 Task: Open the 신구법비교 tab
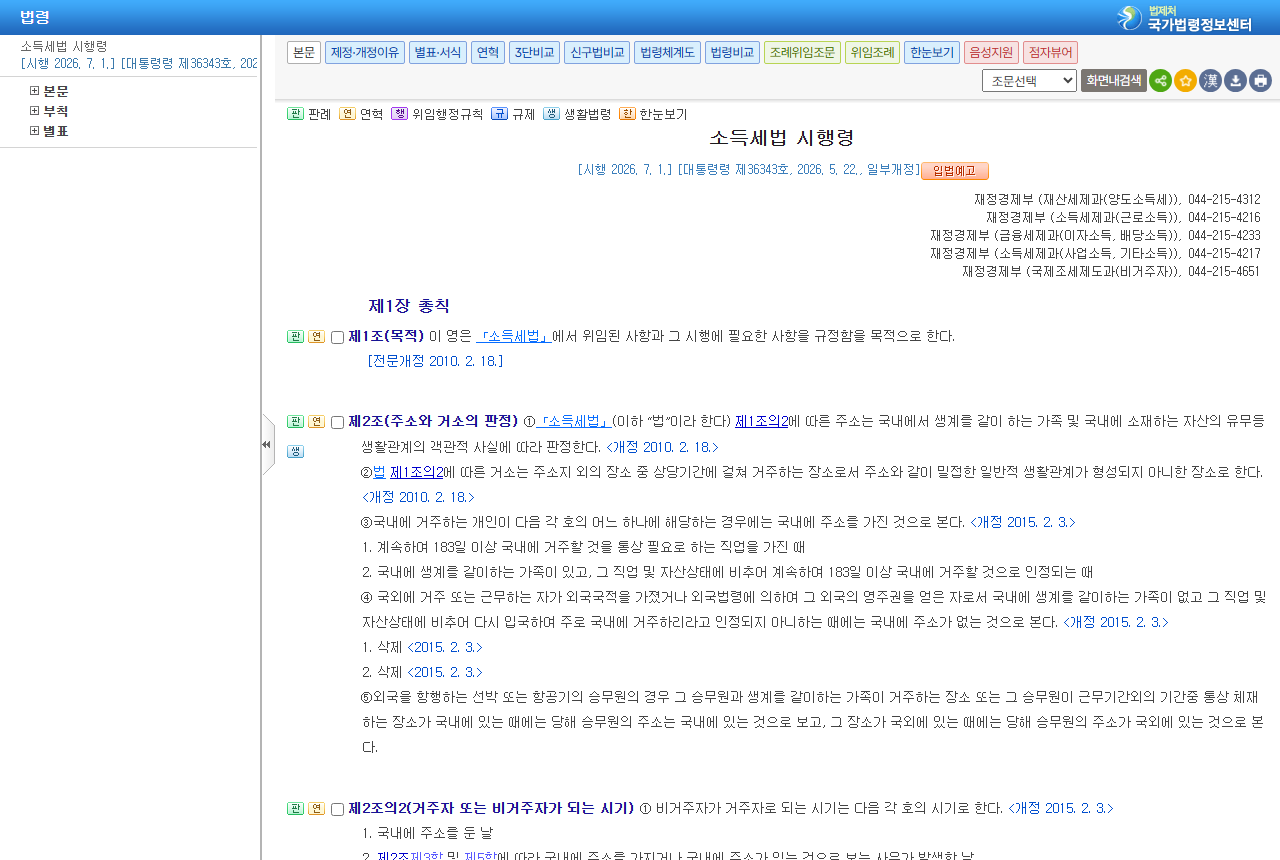coord(597,52)
